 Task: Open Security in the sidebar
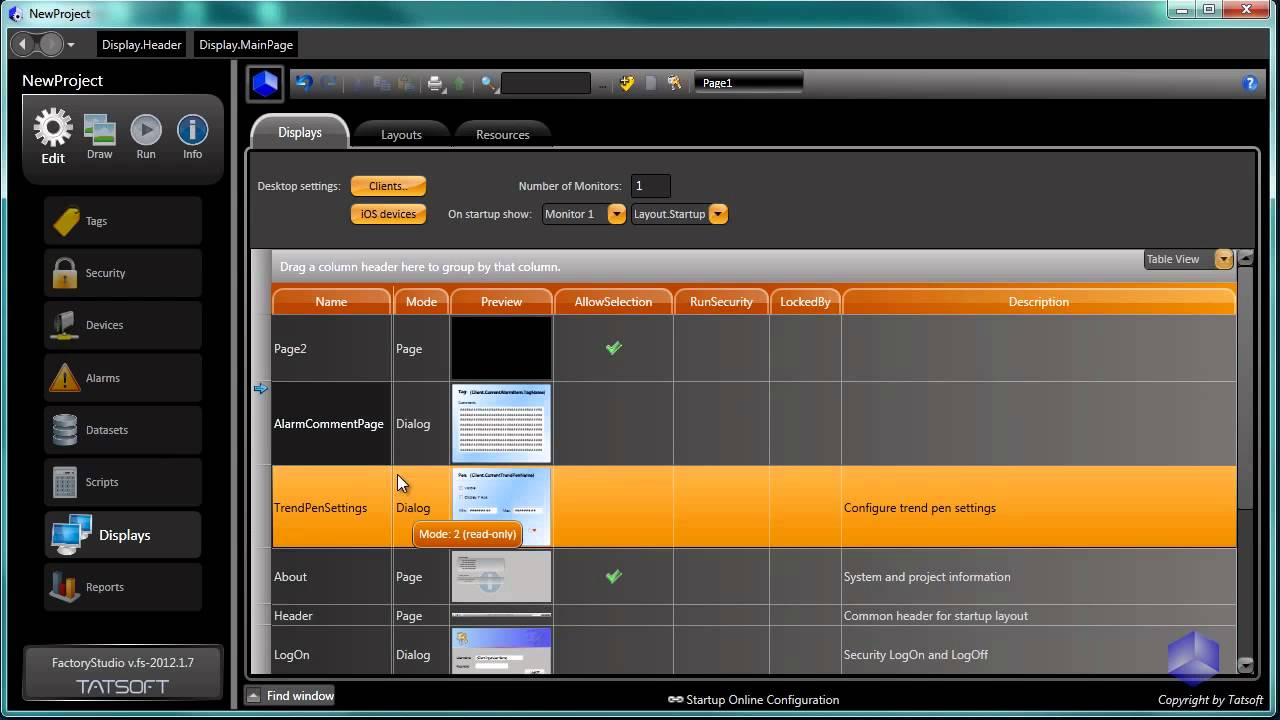point(123,273)
